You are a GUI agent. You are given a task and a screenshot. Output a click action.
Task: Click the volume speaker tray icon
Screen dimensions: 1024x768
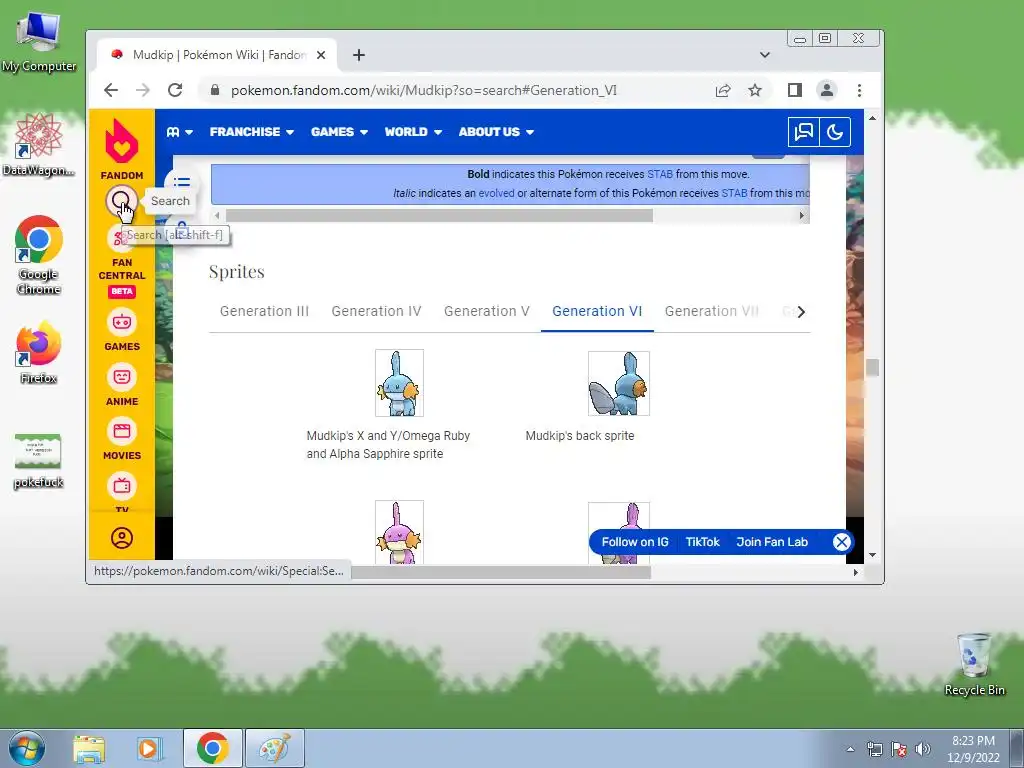click(923, 749)
